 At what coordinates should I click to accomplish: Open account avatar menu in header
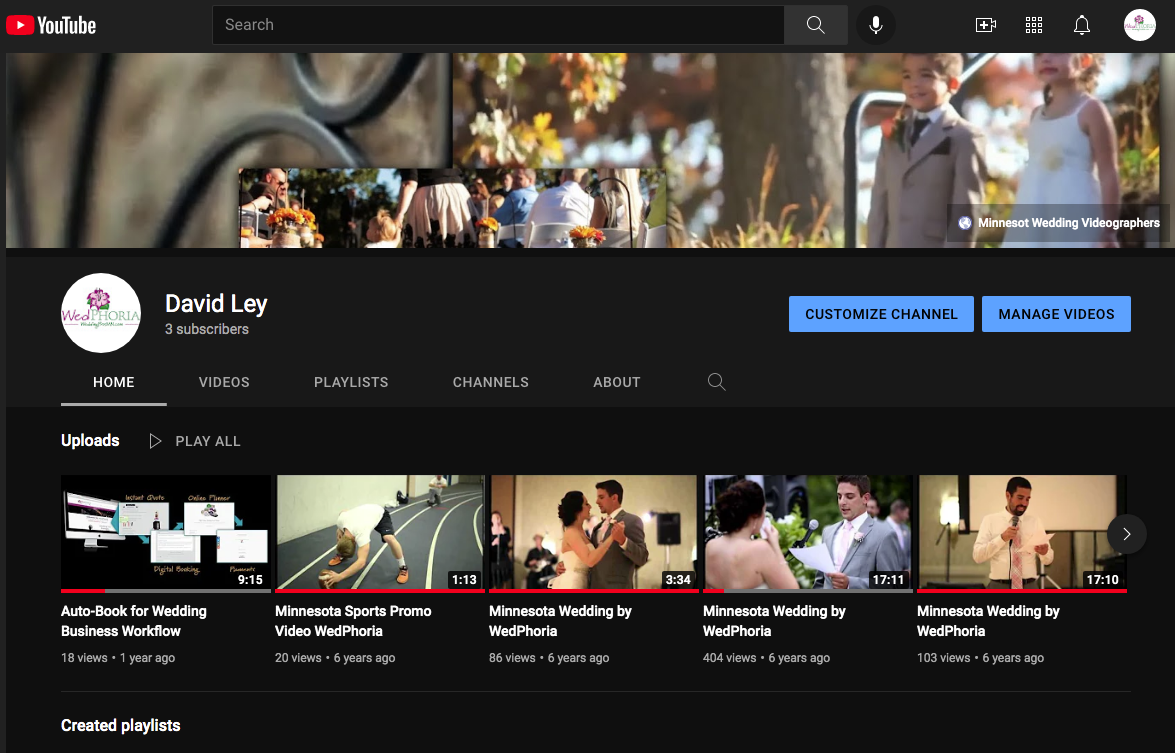click(x=1139, y=25)
